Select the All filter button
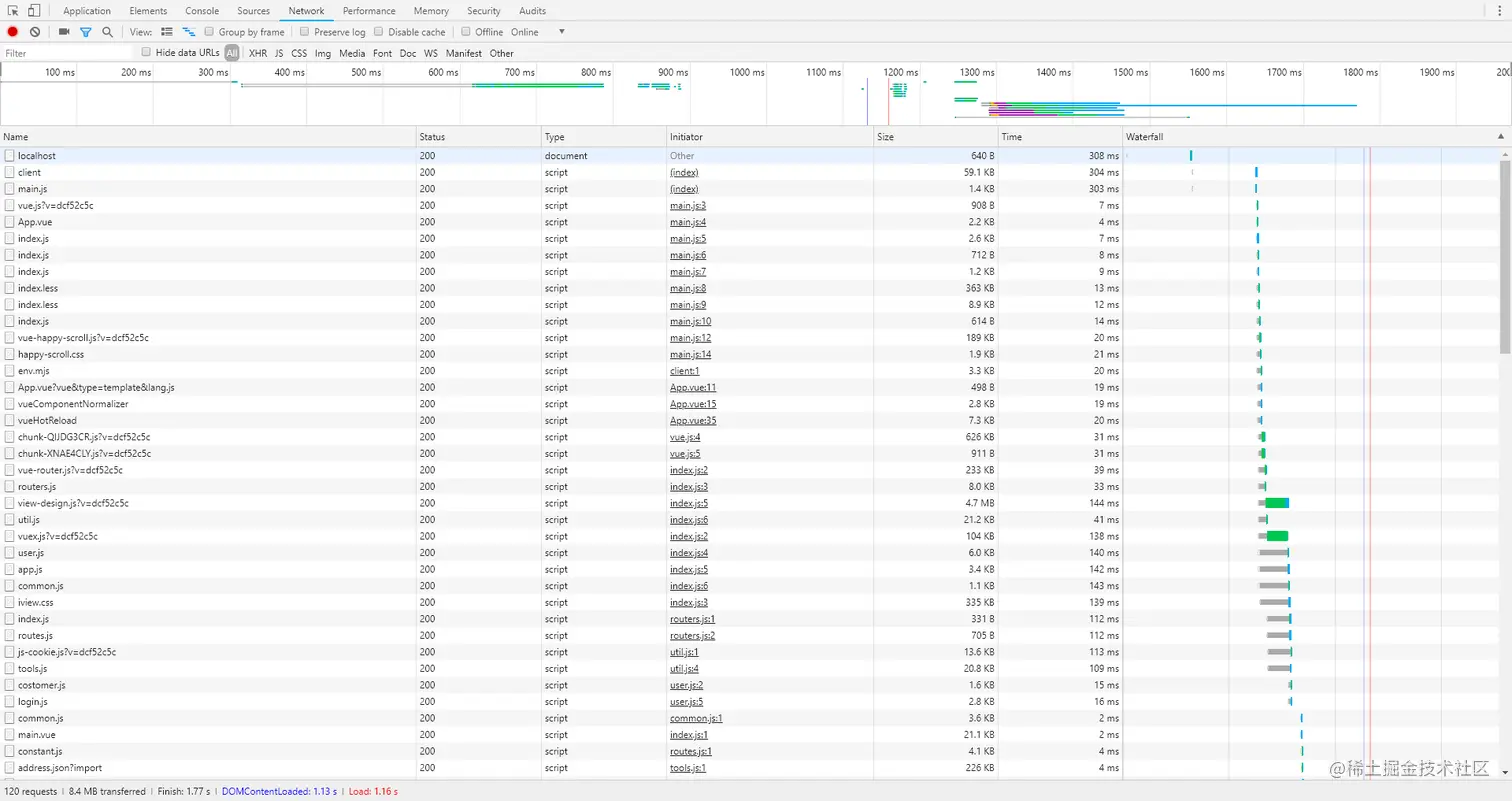 232,53
